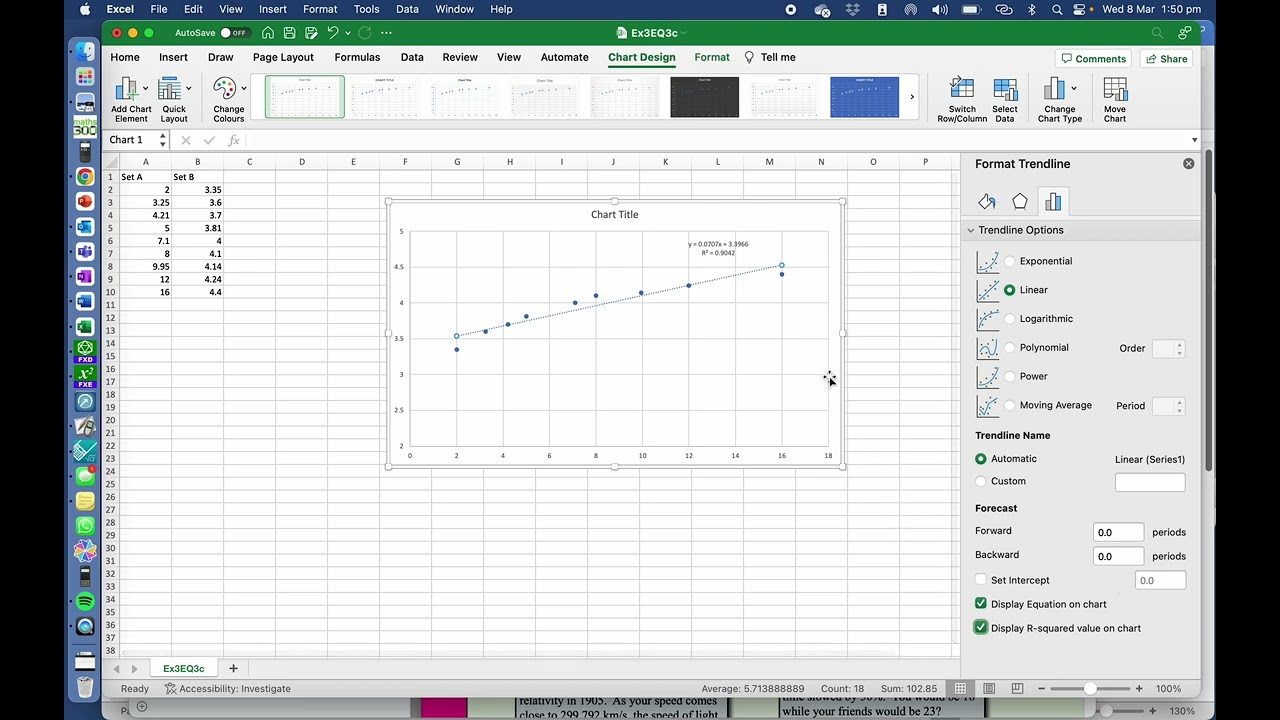1280x720 pixels.
Task: Expand chart styles gallery arrow
Action: 911,97
